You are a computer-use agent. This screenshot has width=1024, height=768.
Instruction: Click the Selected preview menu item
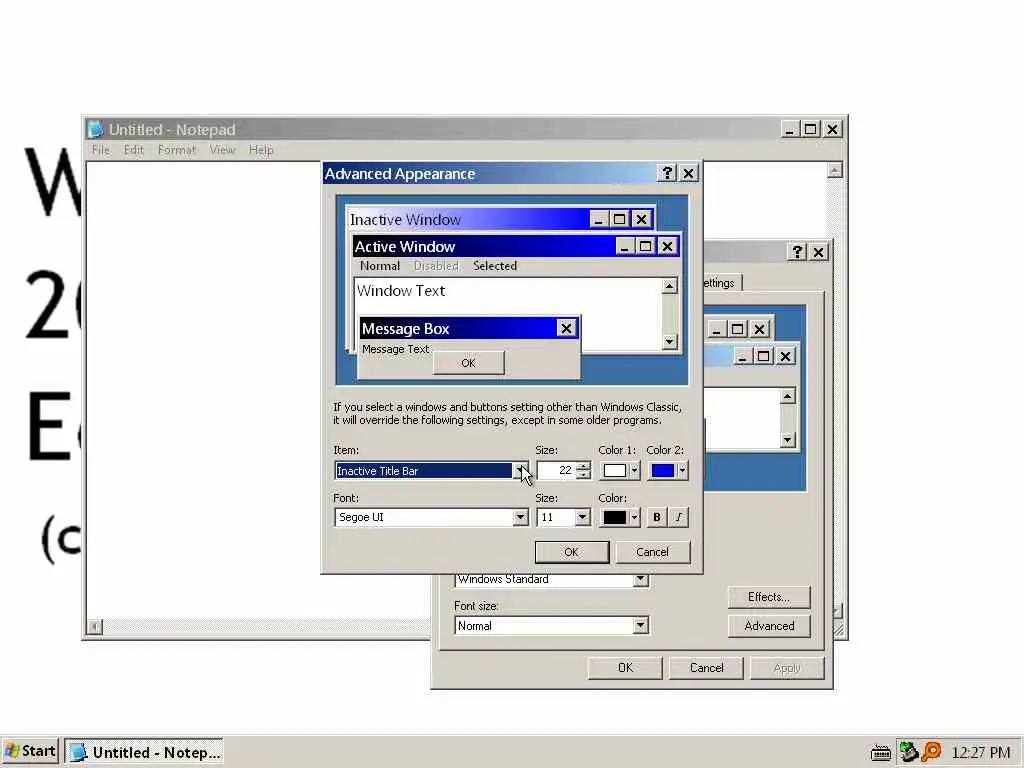pyautogui.click(x=494, y=266)
